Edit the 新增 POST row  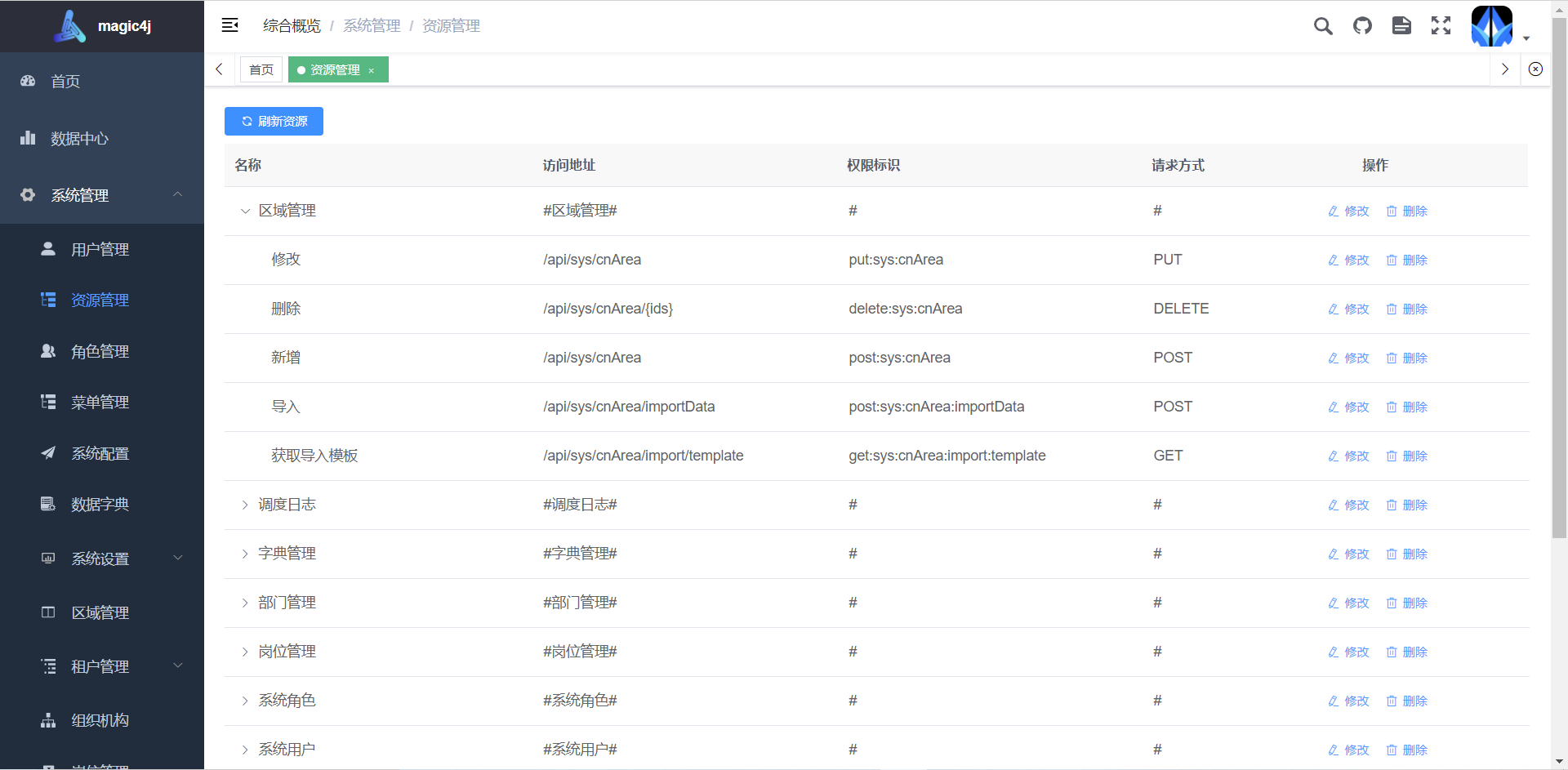(x=1348, y=358)
